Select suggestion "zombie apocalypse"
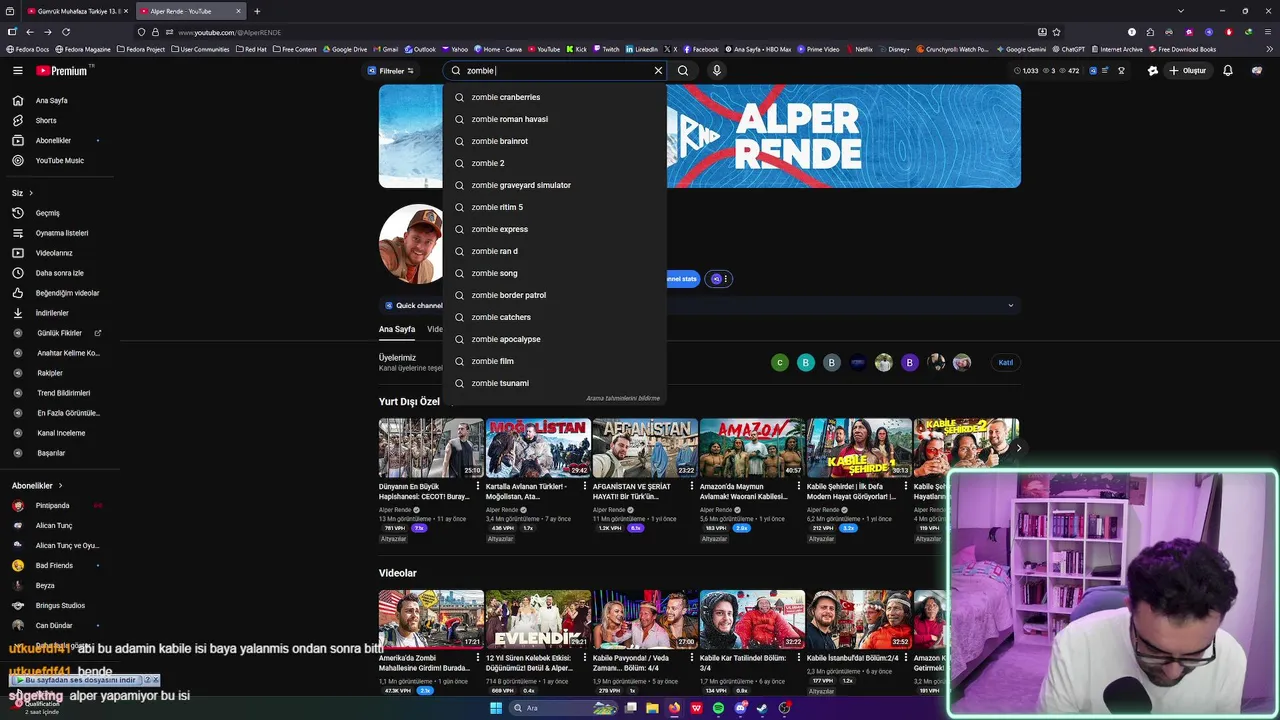This screenshot has width=1280, height=720. coord(555,339)
